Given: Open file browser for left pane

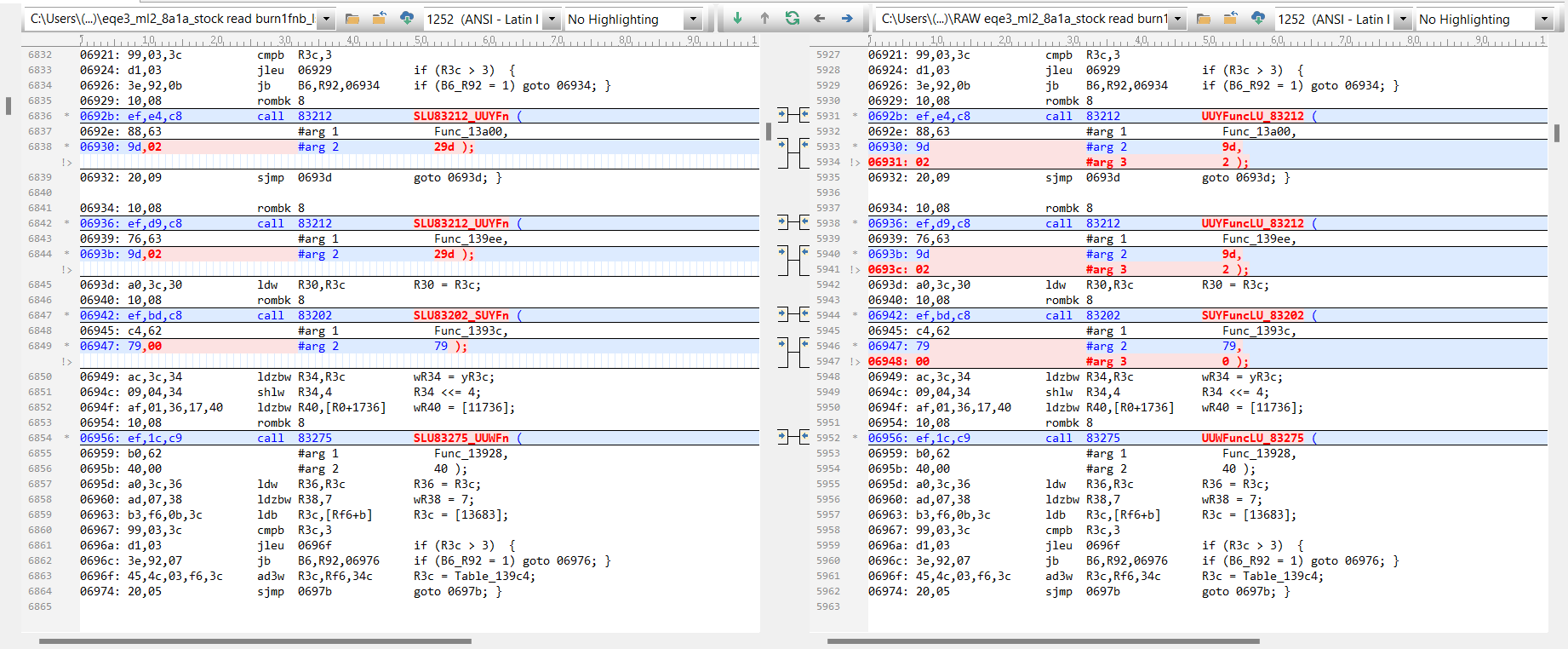Looking at the screenshot, I should pyautogui.click(x=352, y=19).
